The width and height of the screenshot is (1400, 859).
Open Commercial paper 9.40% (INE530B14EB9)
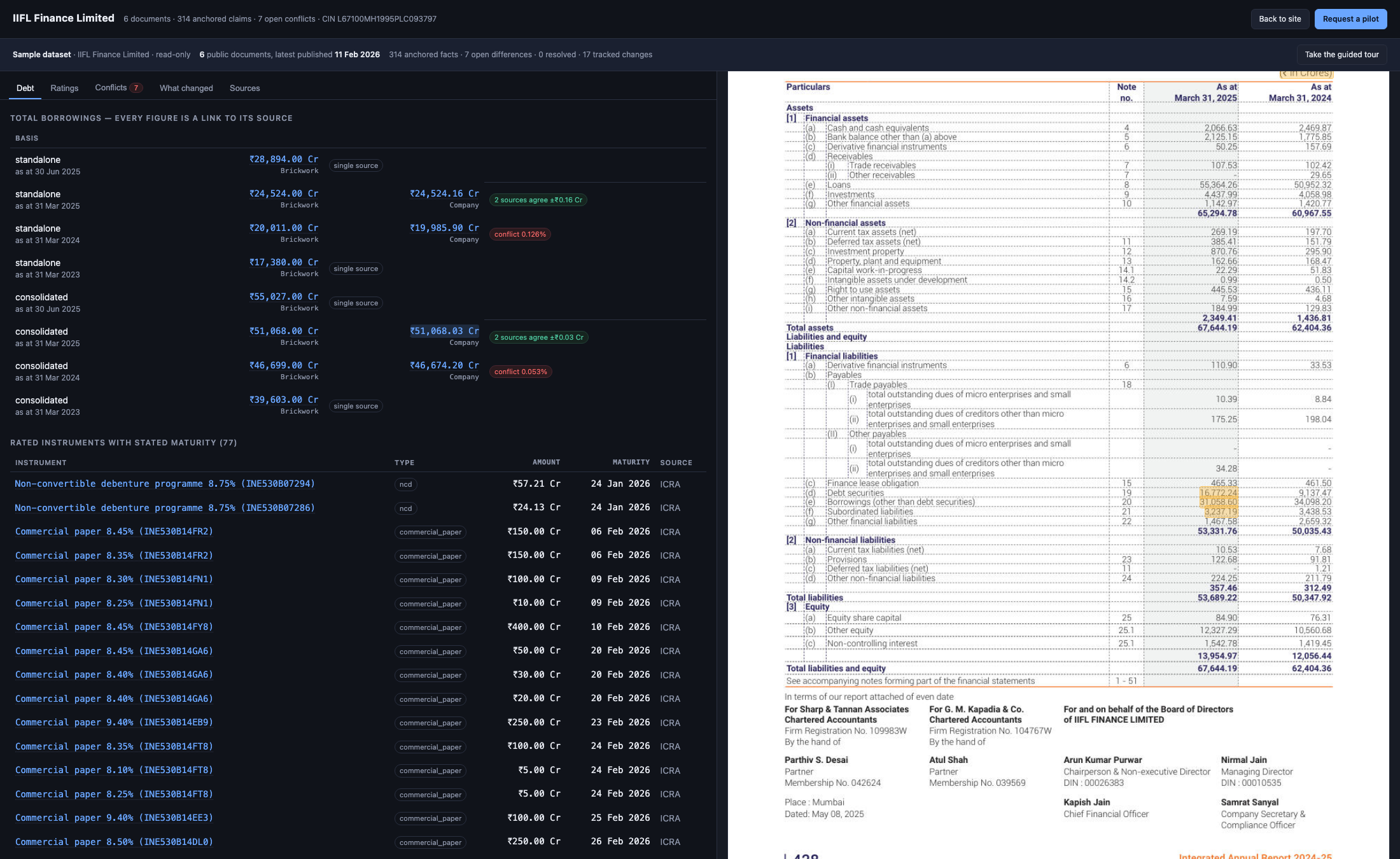[x=114, y=723]
